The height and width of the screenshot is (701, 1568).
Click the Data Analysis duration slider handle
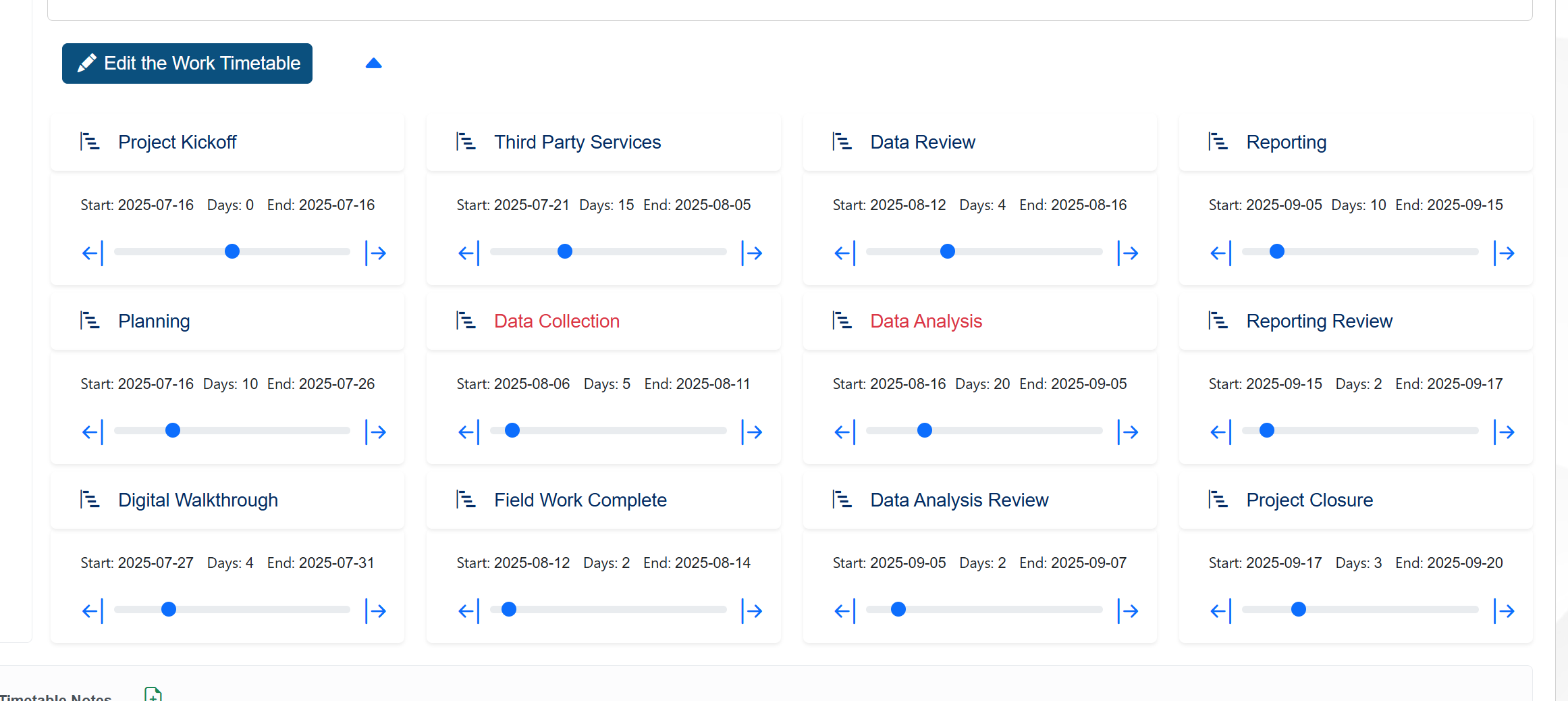pyautogui.click(x=925, y=431)
